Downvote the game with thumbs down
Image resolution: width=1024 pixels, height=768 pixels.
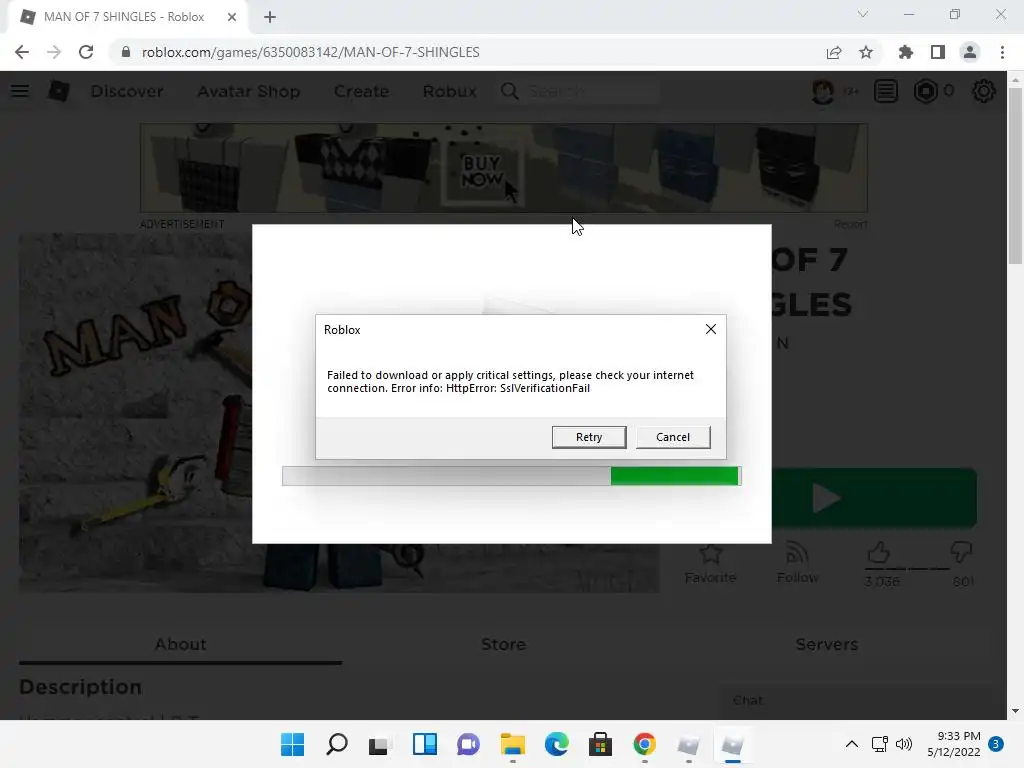[961, 553]
